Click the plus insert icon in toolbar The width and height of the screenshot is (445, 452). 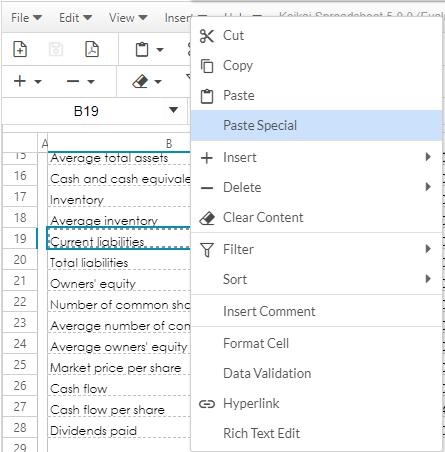[20, 81]
